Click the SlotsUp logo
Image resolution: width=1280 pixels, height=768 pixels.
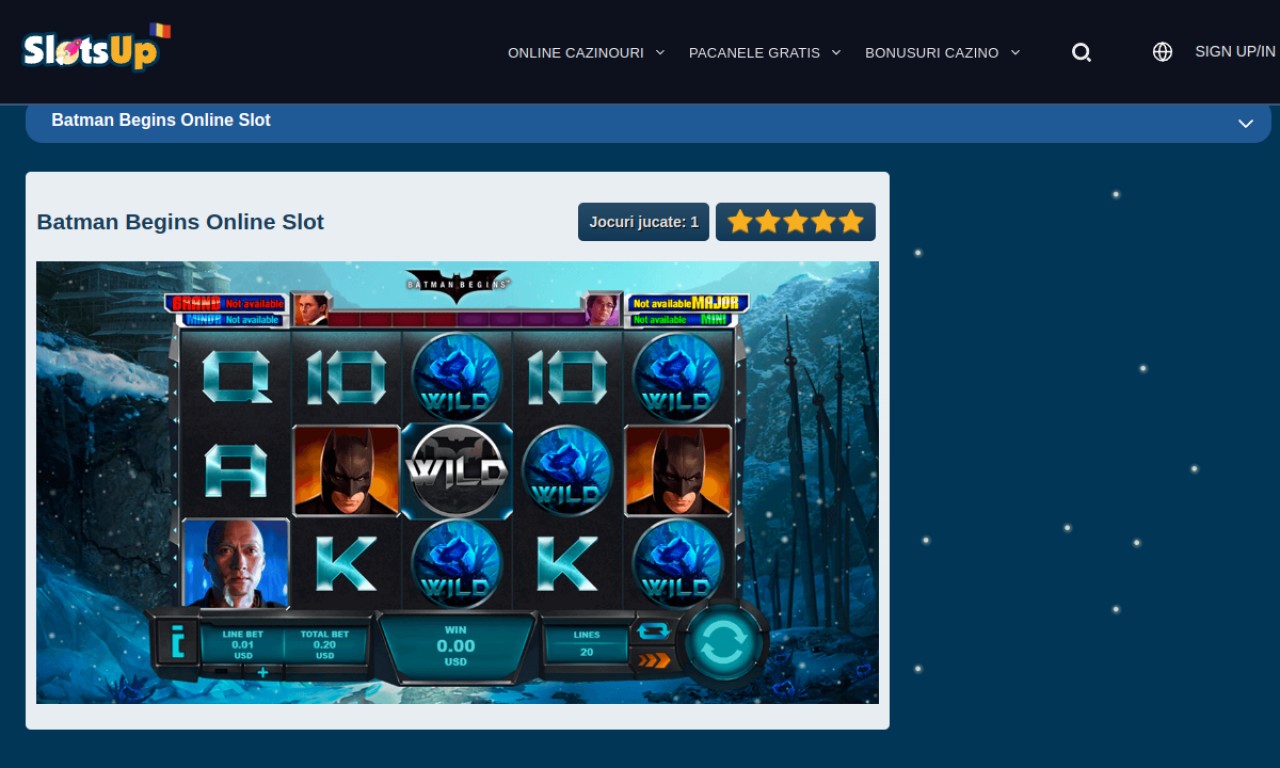tap(96, 47)
